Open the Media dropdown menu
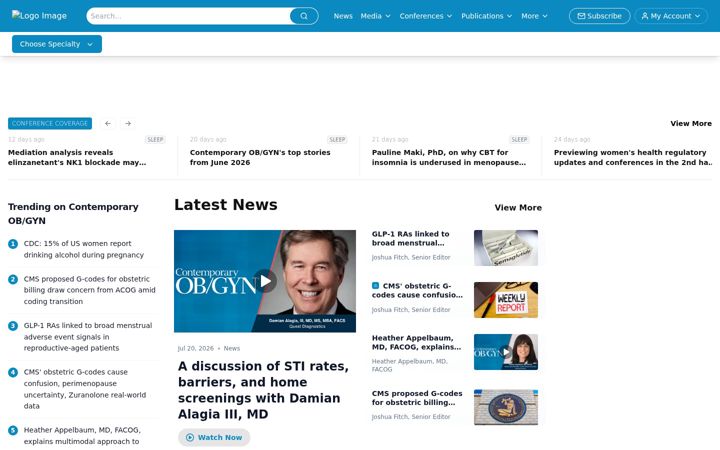 pyautogui.click(x=375, y=16)
